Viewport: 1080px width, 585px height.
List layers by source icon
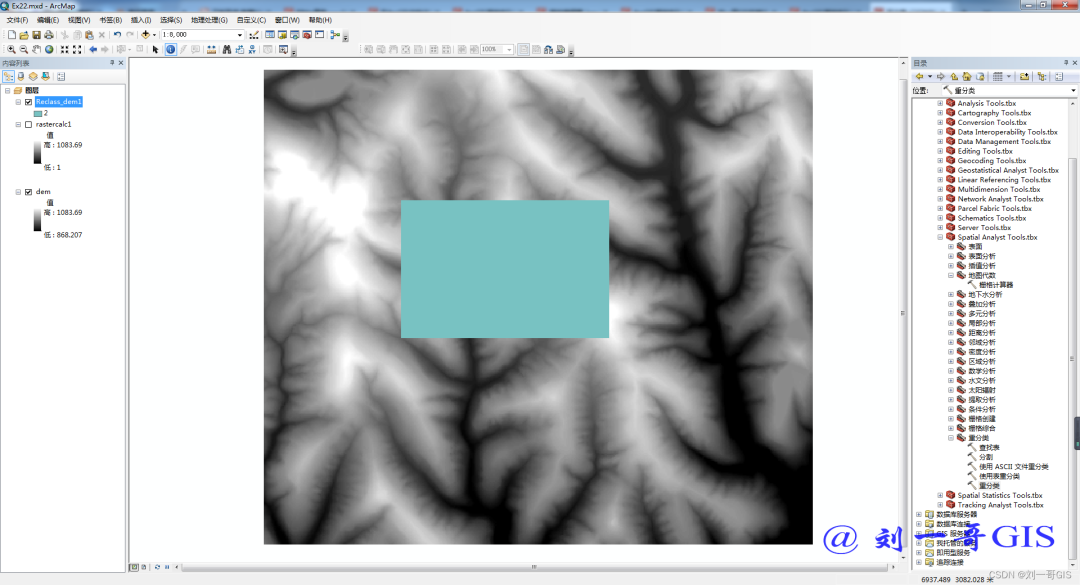[21, 76]
